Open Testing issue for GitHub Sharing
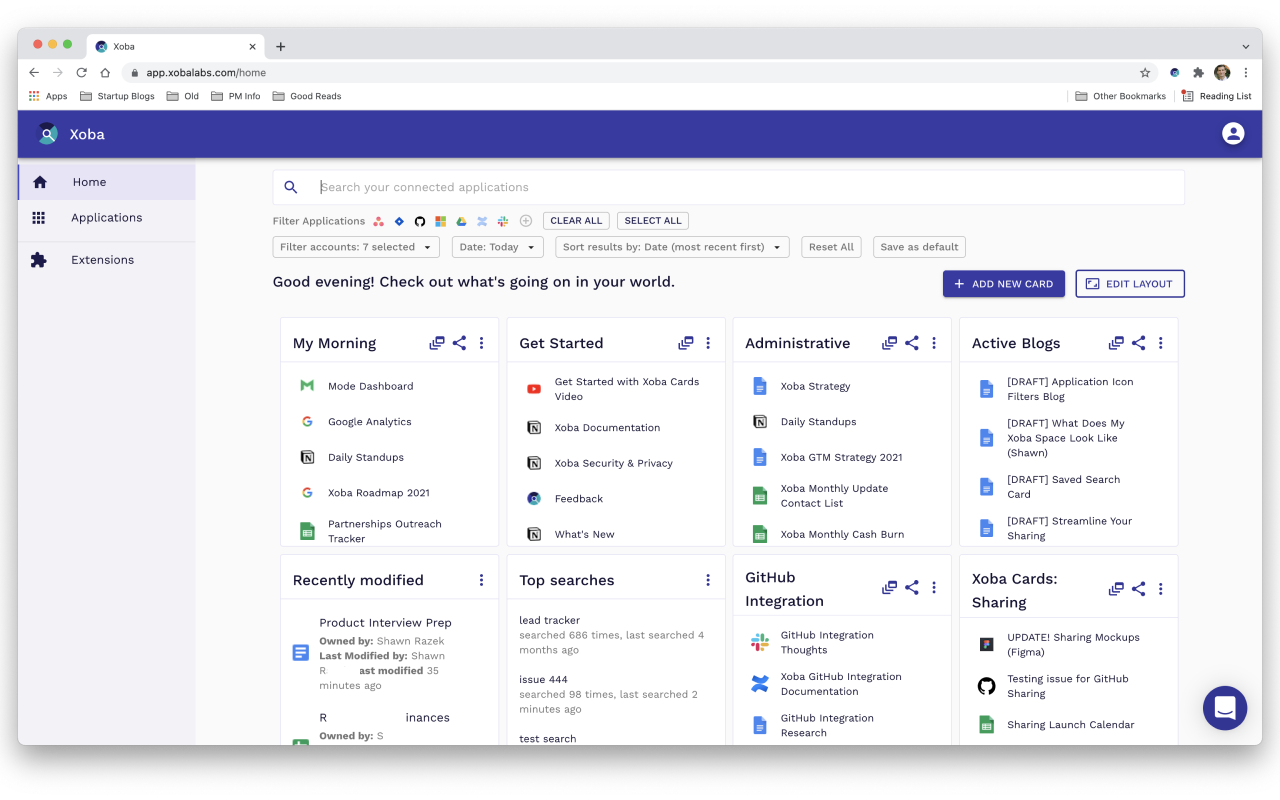 [x=1067, y=686]
